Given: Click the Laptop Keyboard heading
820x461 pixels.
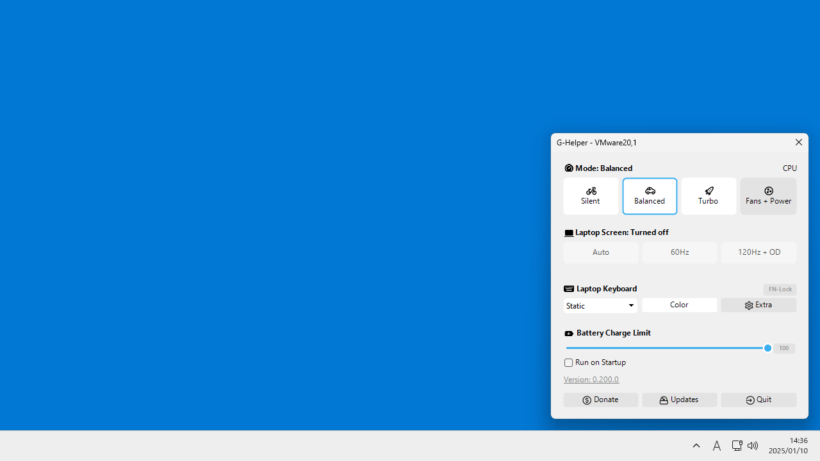Looking at the screenshot, I should (606, 289).
